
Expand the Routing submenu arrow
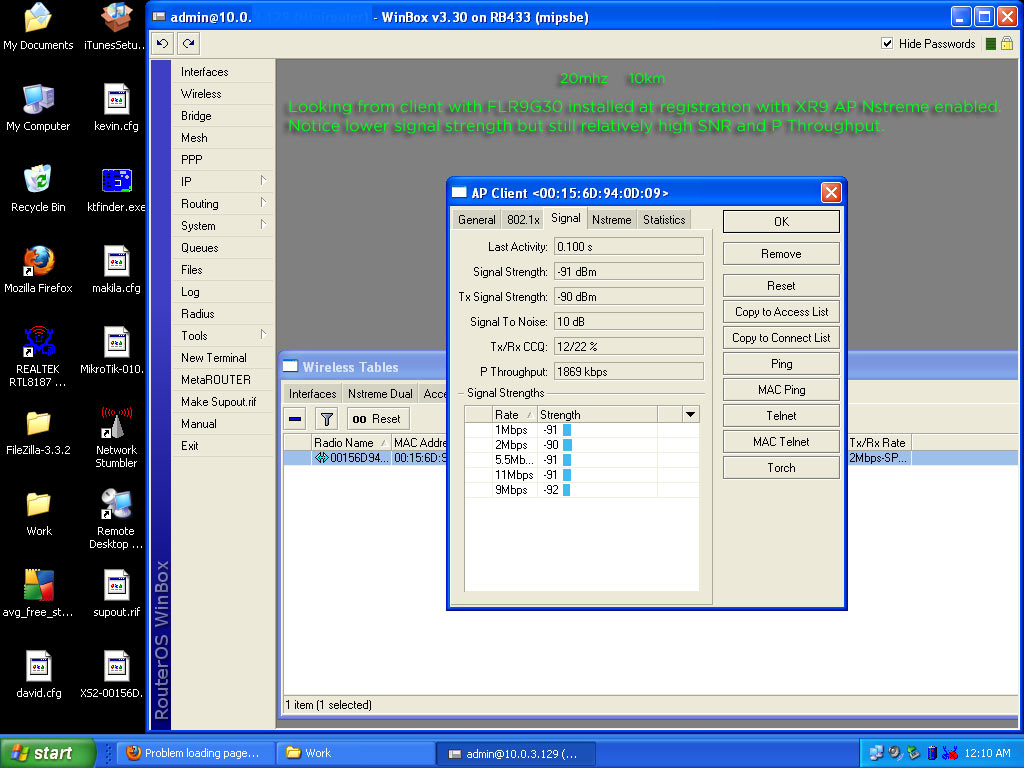point(263,203)
